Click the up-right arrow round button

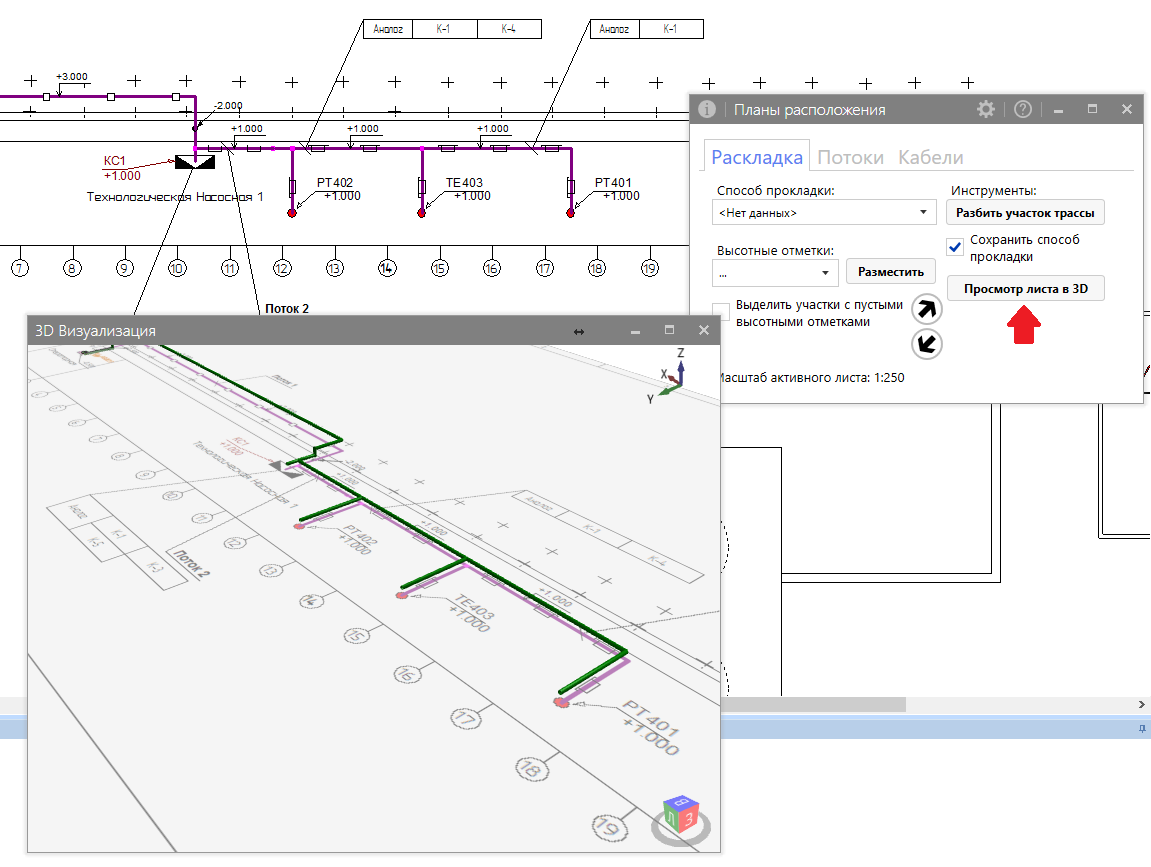[x=928, y=309]
